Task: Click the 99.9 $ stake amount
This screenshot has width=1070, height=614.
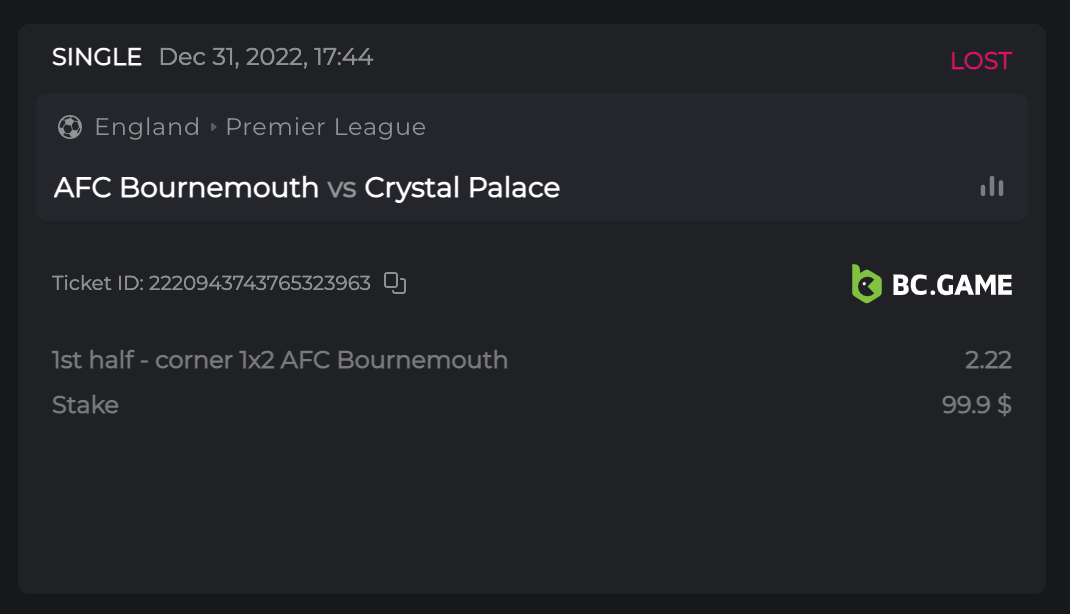Action: (976, 405)
